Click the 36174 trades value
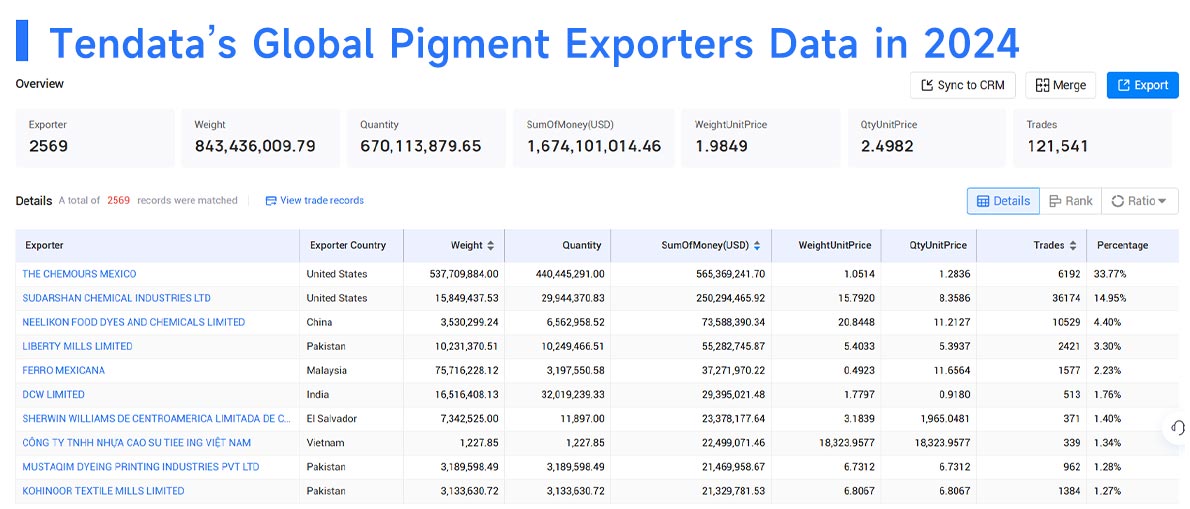The image size is (1190, 509). pos(1066,298)
